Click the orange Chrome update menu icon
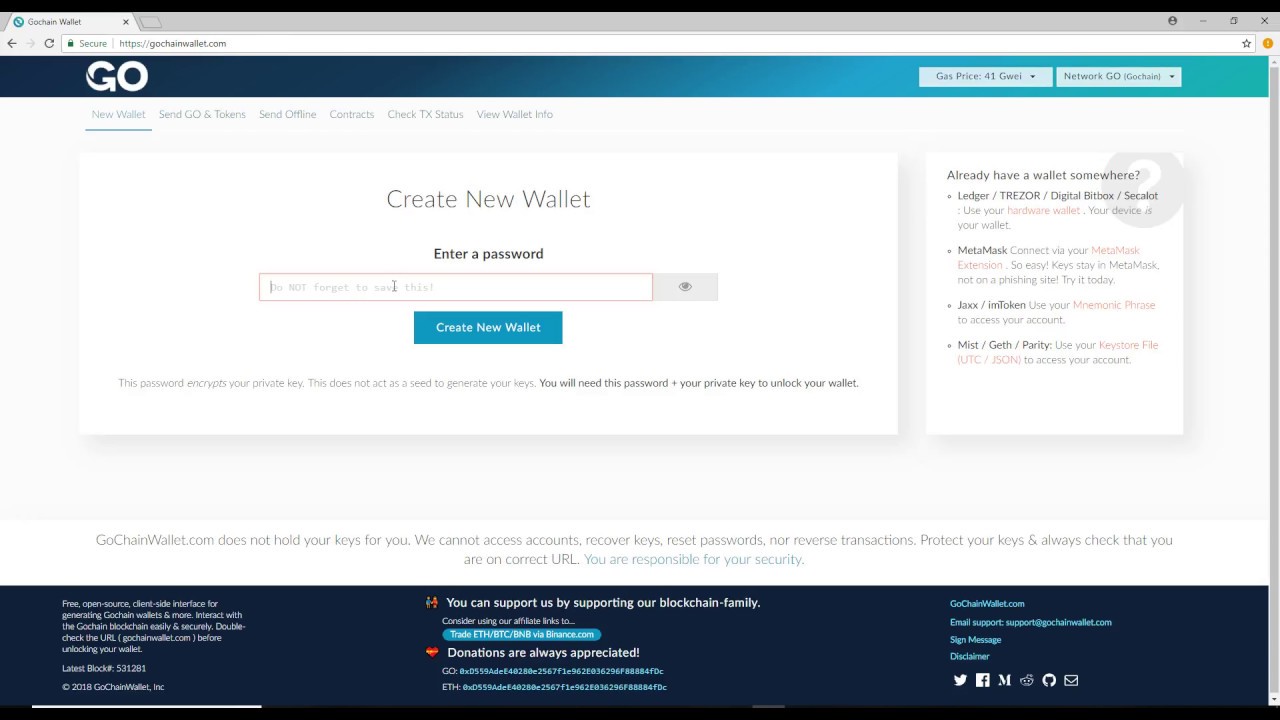 point(1268,43)
